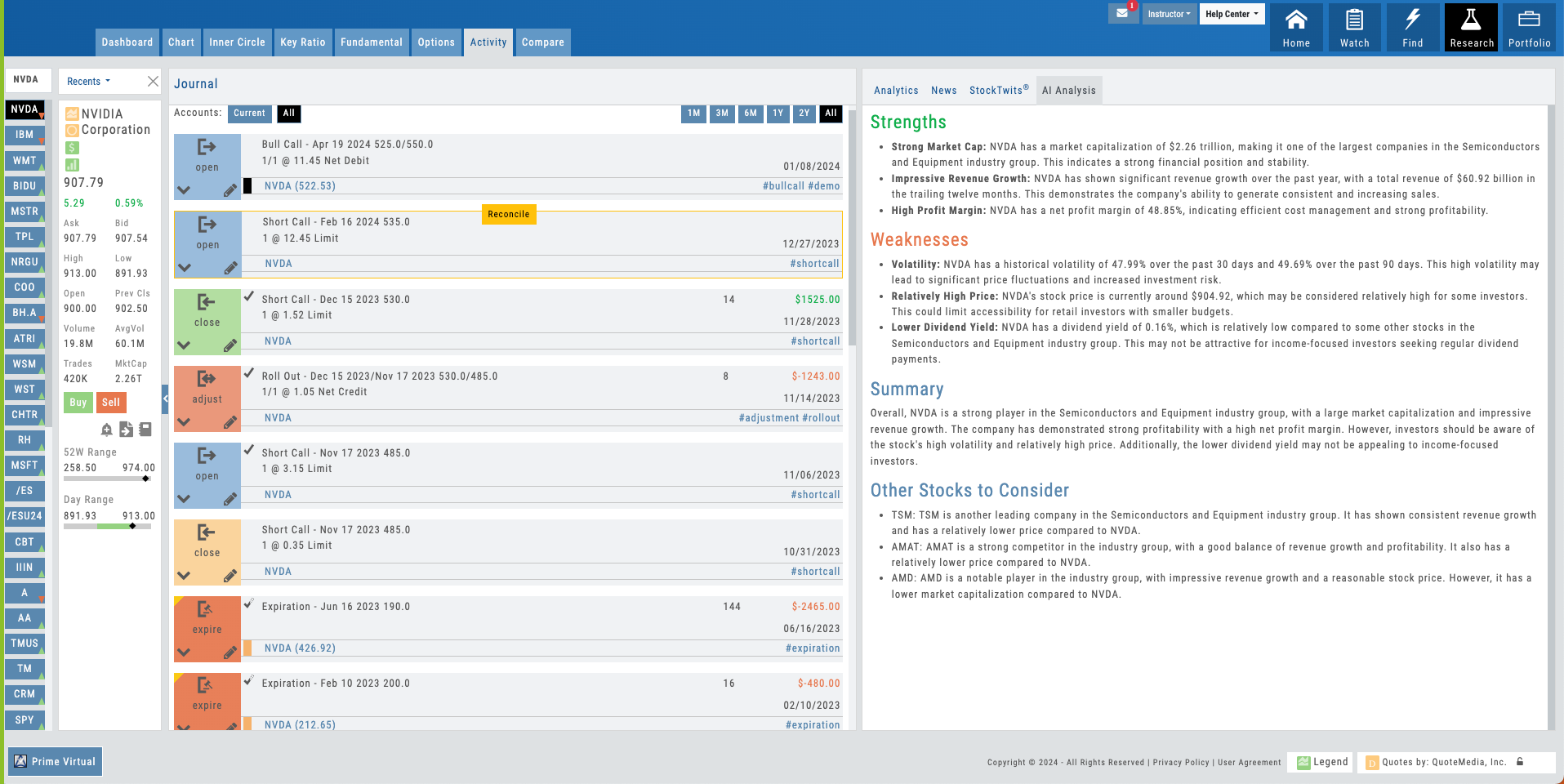Click the lock icon next to QuoteMedia
Viewport: 1564px width, 784px height.
click(1520, 762)
